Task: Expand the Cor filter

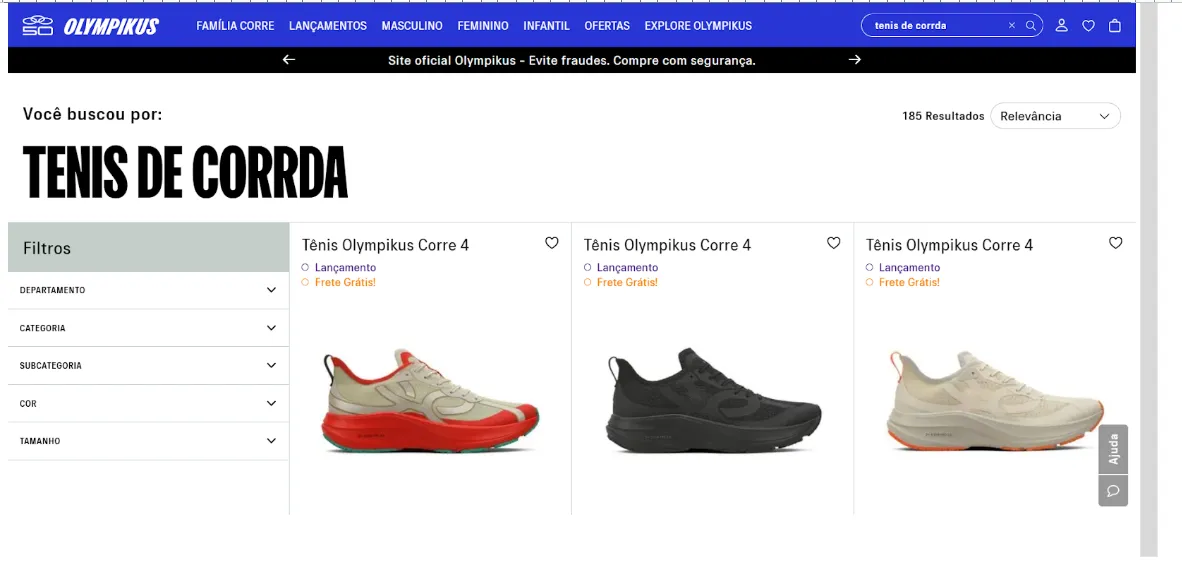Action: pyautogui.click(x=149, y=404)
